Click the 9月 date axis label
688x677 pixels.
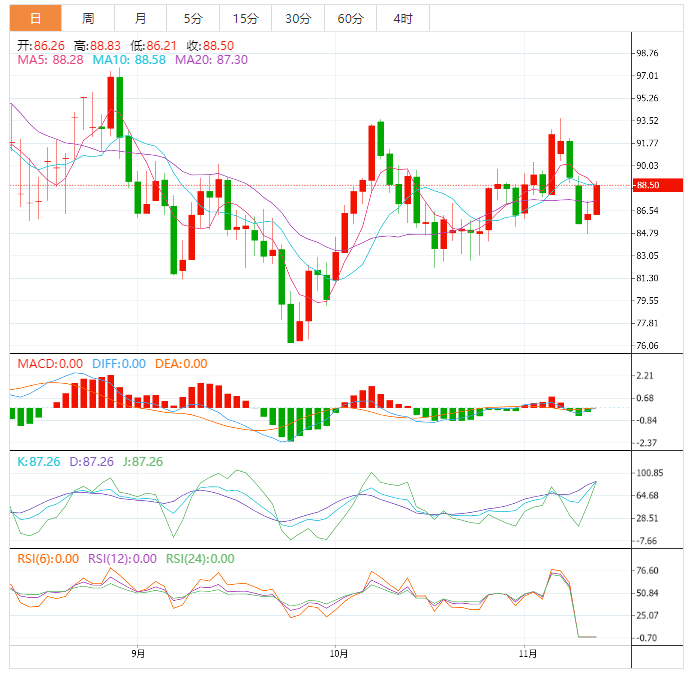[138, 654]
